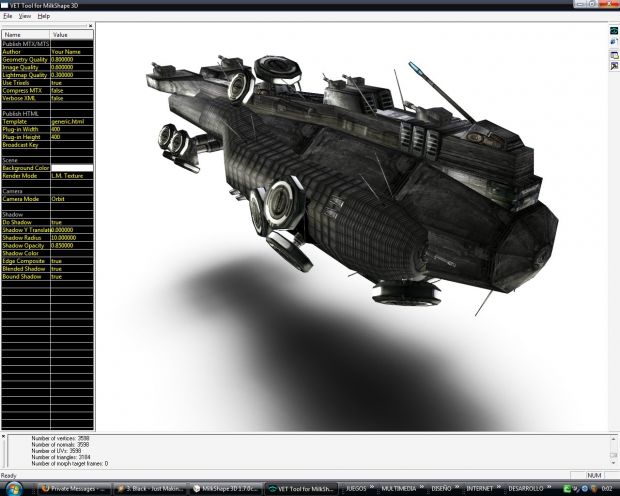This screenshot has width=620, height=496.
Task: Select VET Tool for MilkShape taskbar button
Action: (301, 489)
